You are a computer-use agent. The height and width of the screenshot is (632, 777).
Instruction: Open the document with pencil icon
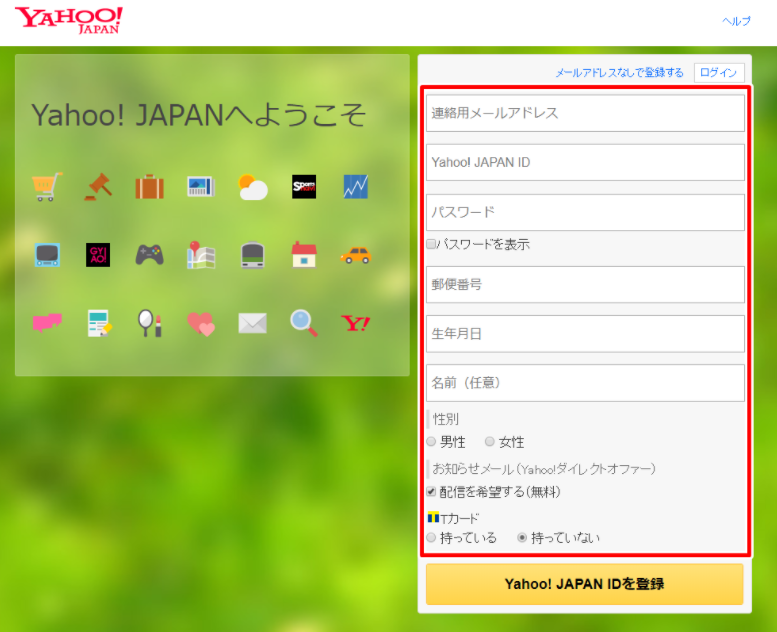tap(99, 323)
